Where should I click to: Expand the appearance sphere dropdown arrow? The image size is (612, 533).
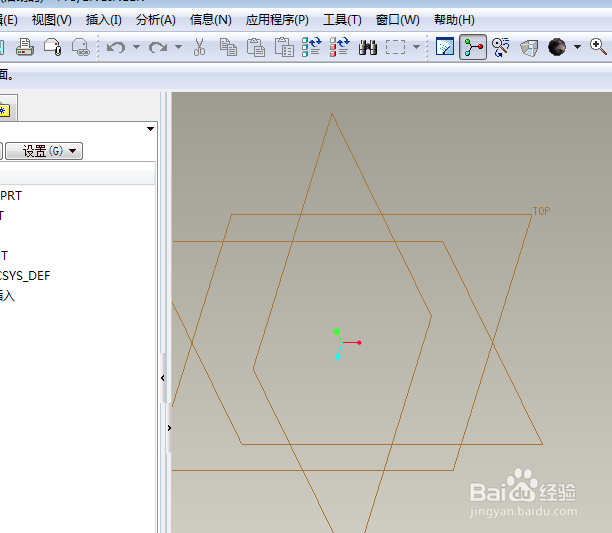click(x=577, y=47)
